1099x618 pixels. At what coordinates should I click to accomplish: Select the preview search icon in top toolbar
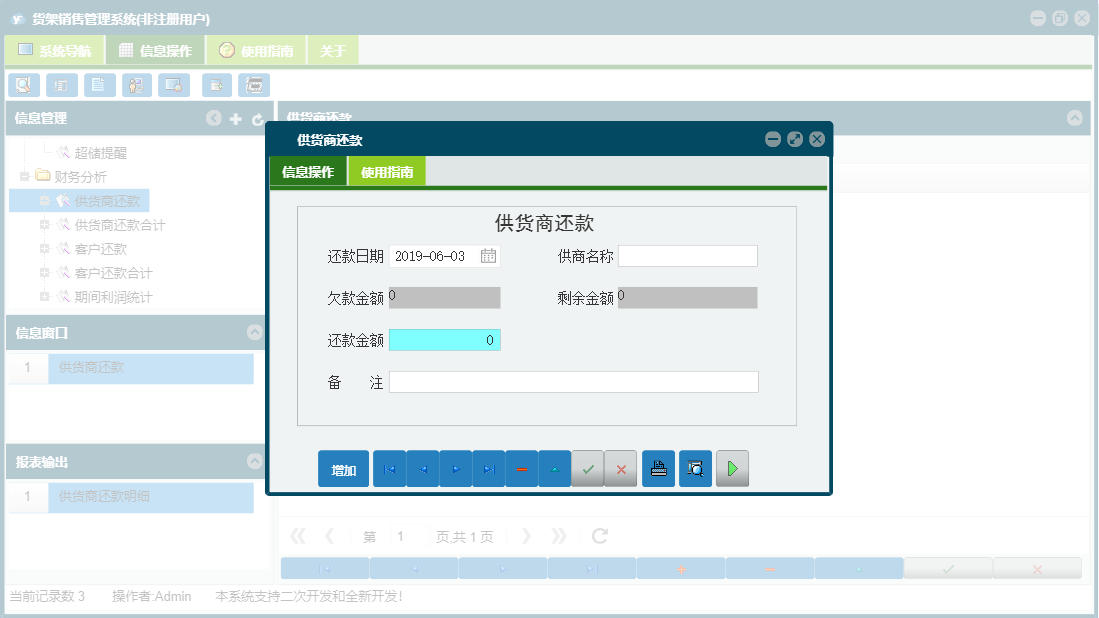23,85
